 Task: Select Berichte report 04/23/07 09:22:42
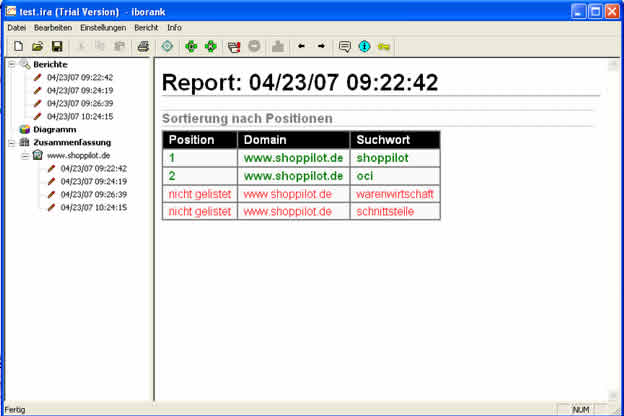click(x=80, y=77)
